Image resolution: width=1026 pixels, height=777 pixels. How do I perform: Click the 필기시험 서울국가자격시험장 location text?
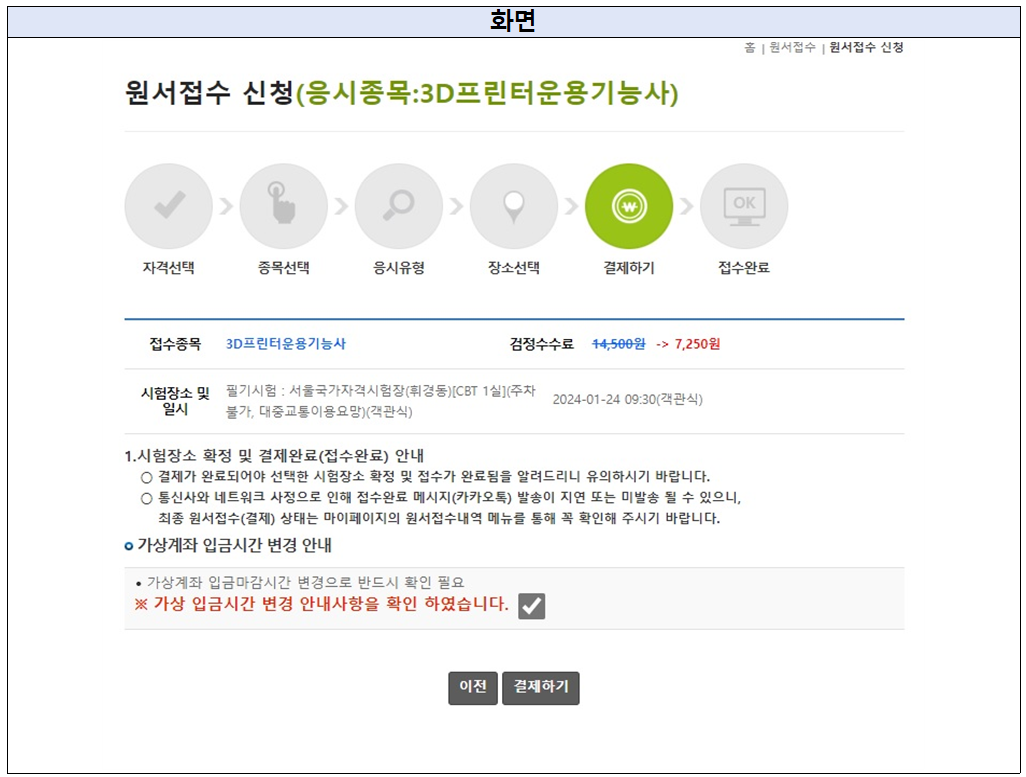point(381,401)
